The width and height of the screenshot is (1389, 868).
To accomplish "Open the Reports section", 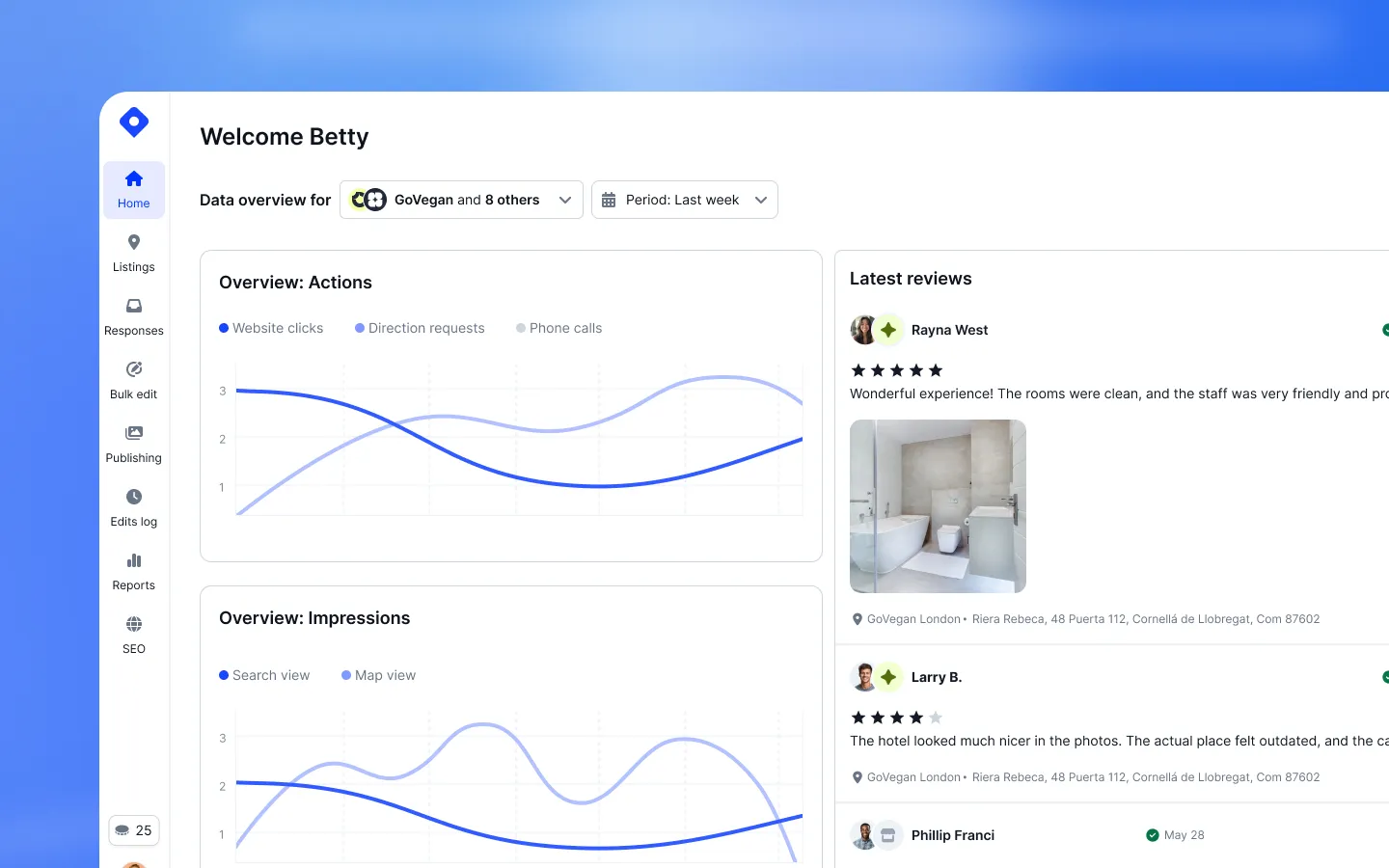I will click(133, 571).
